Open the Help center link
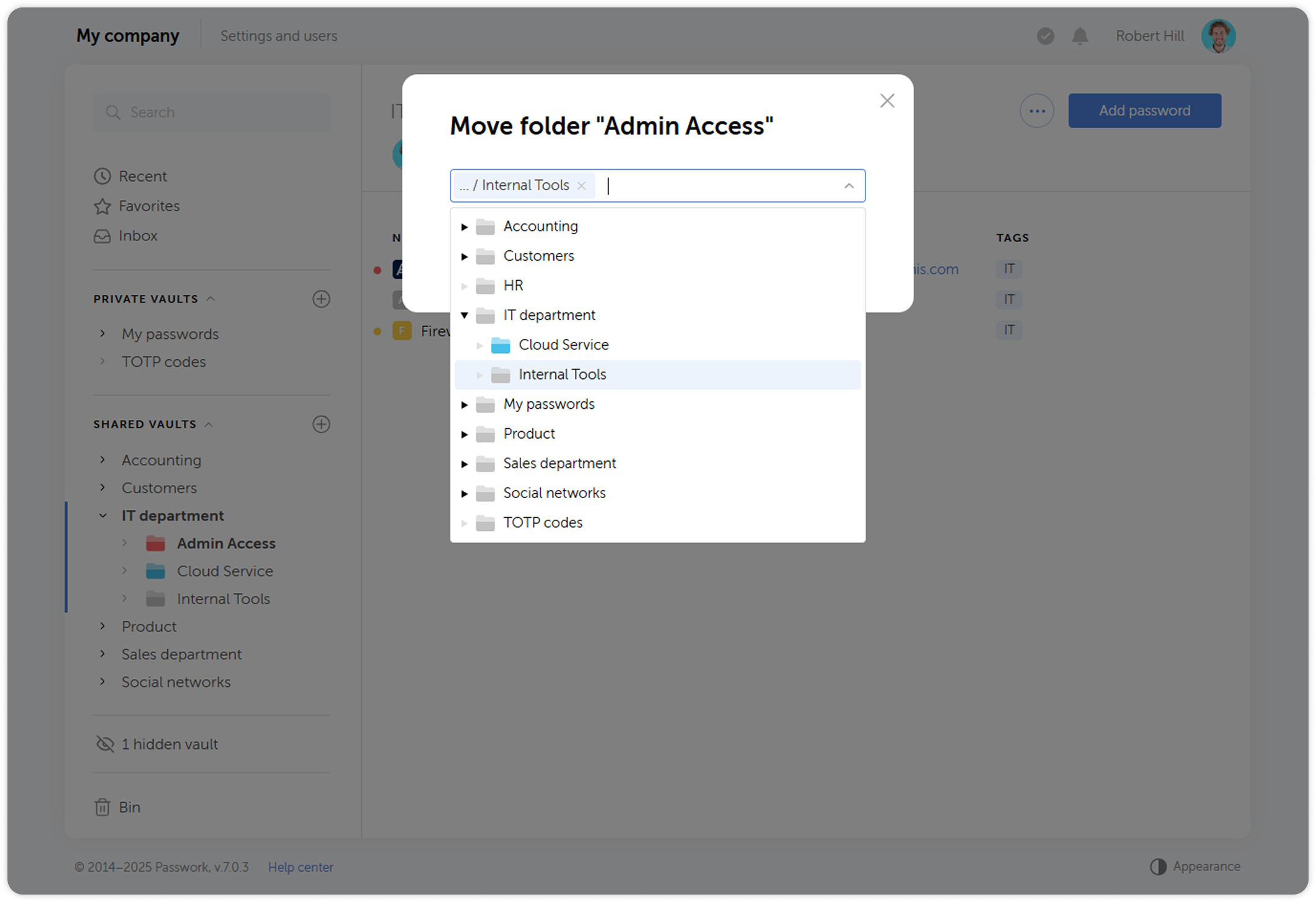 pyautogui.click(x=300, y=867)
